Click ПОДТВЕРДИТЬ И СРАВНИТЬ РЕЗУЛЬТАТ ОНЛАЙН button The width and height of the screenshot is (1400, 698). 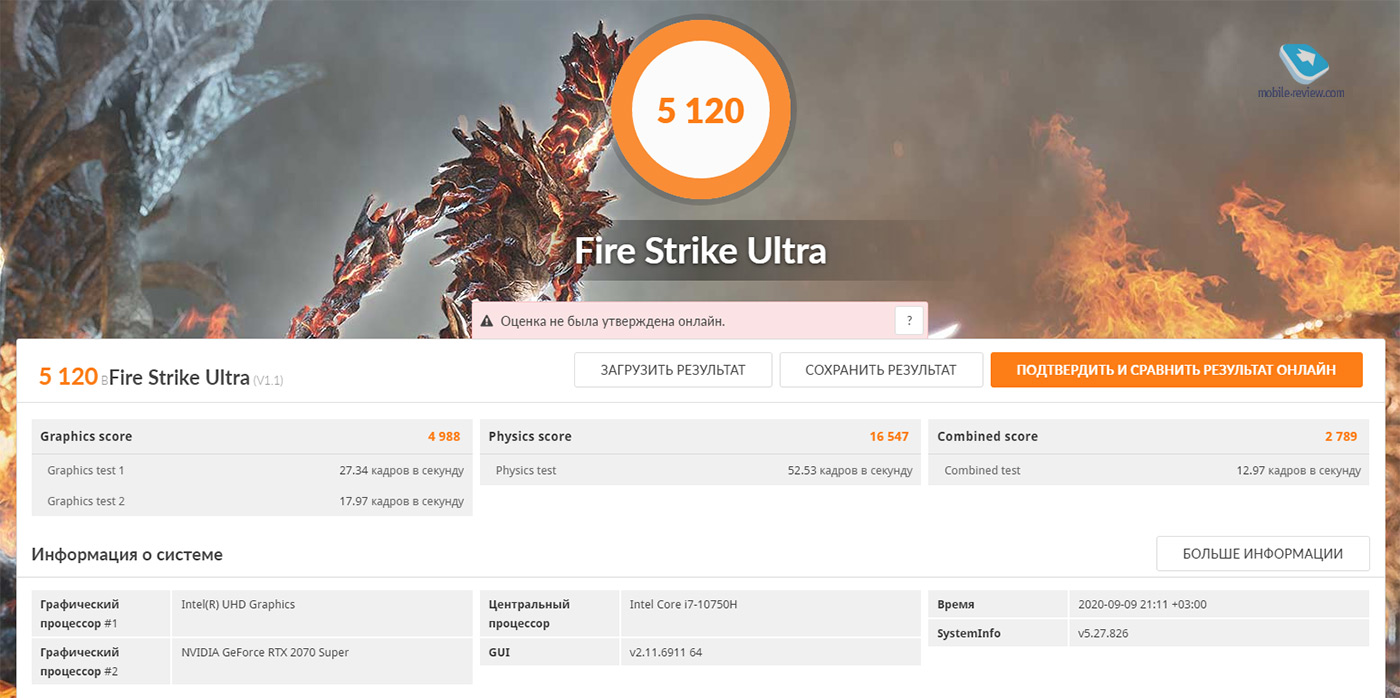click(1176, 370)
